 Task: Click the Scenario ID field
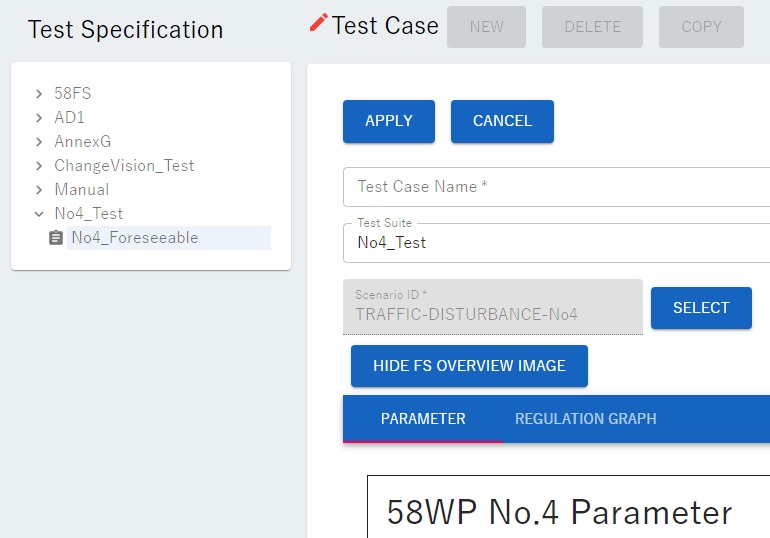492,307
